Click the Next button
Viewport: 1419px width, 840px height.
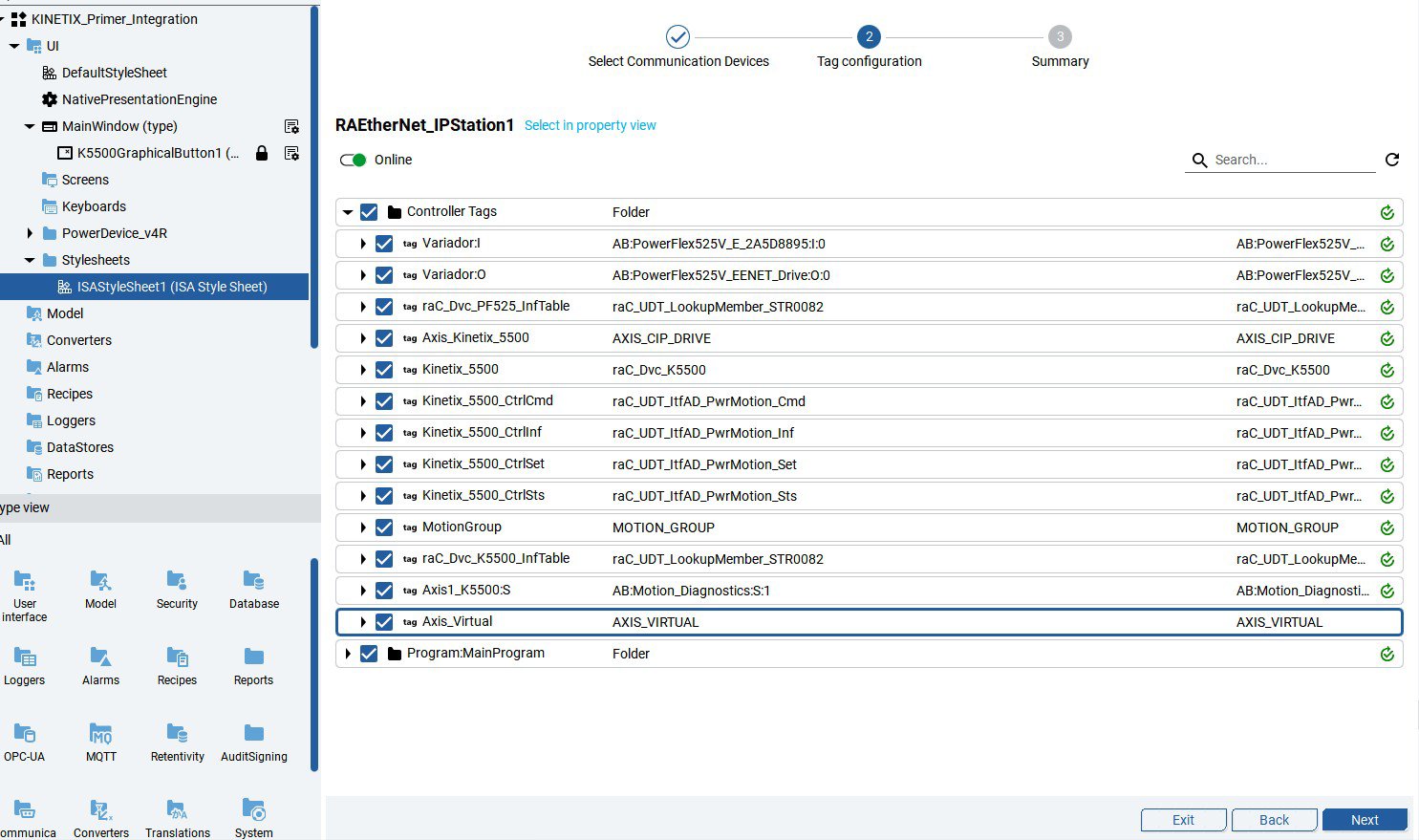point(1365,820)
